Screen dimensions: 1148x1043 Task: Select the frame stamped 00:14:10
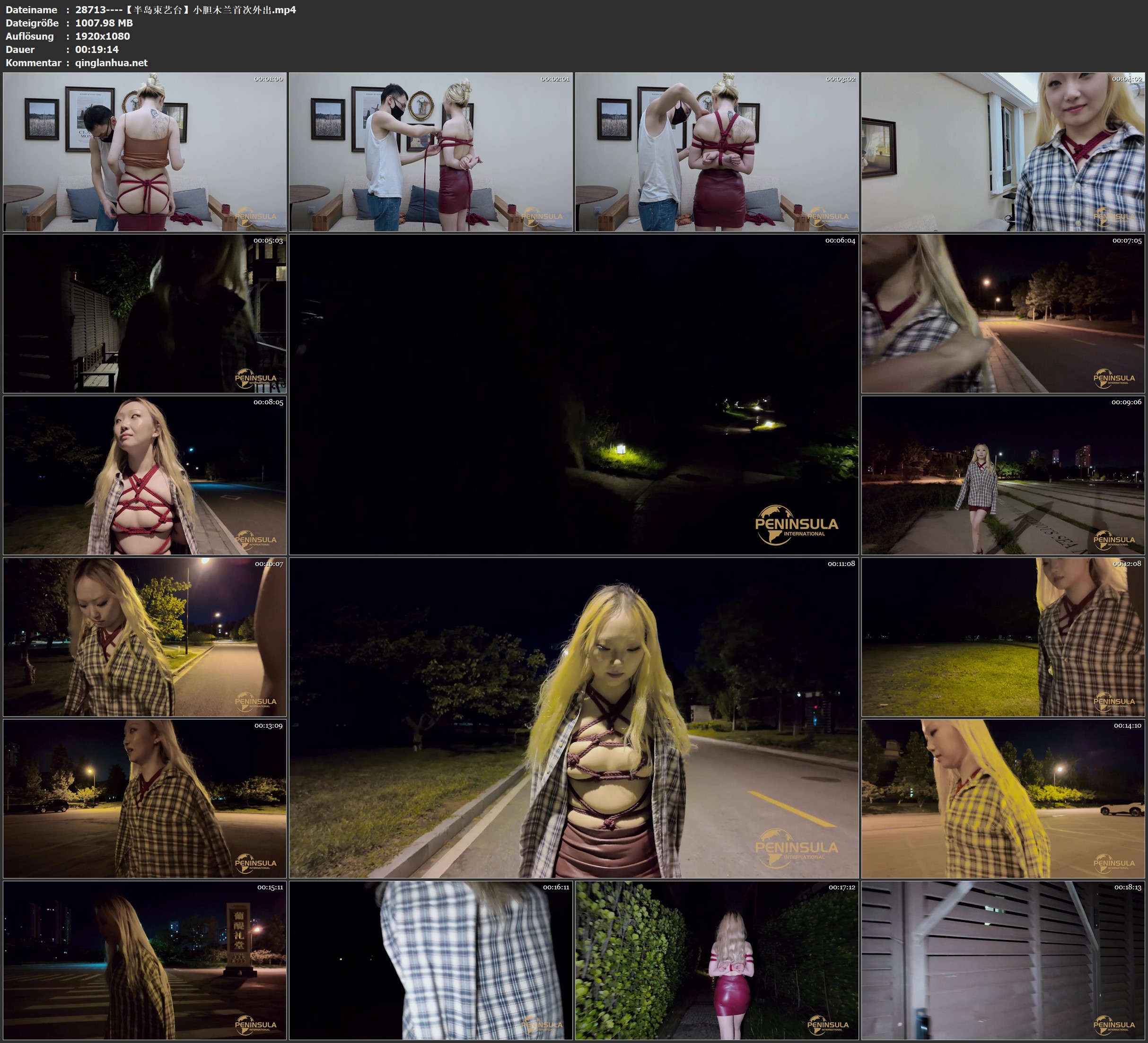(1003, 798)
